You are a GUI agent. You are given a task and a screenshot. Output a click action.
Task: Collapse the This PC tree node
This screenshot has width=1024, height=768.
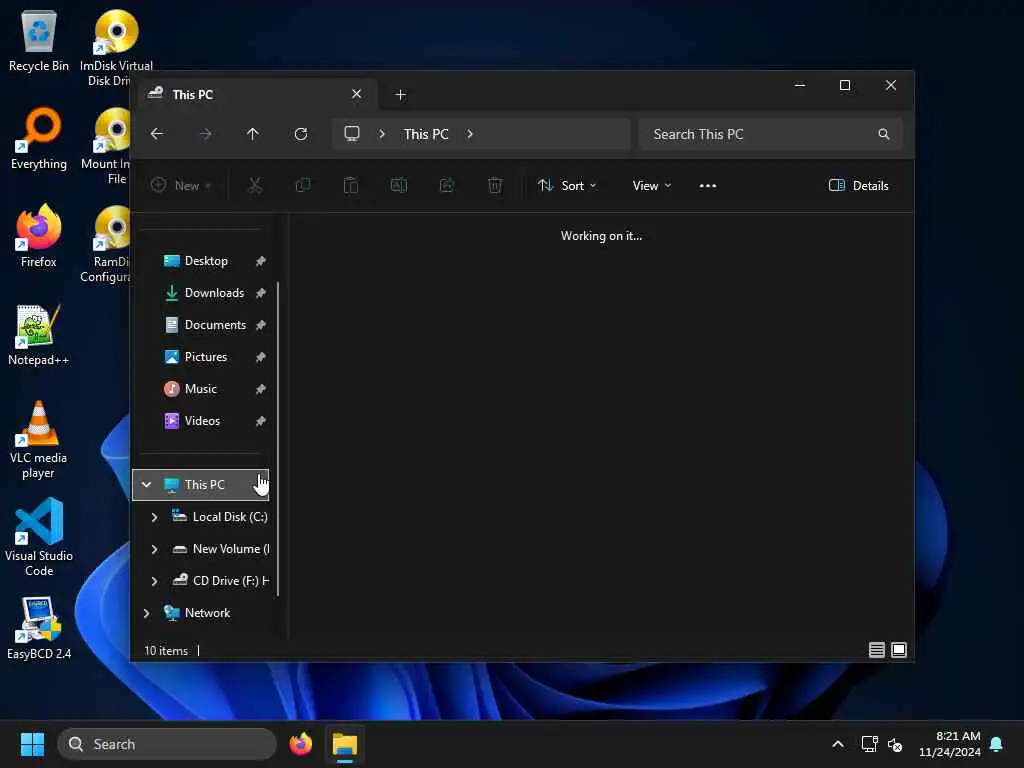(146, 485)
